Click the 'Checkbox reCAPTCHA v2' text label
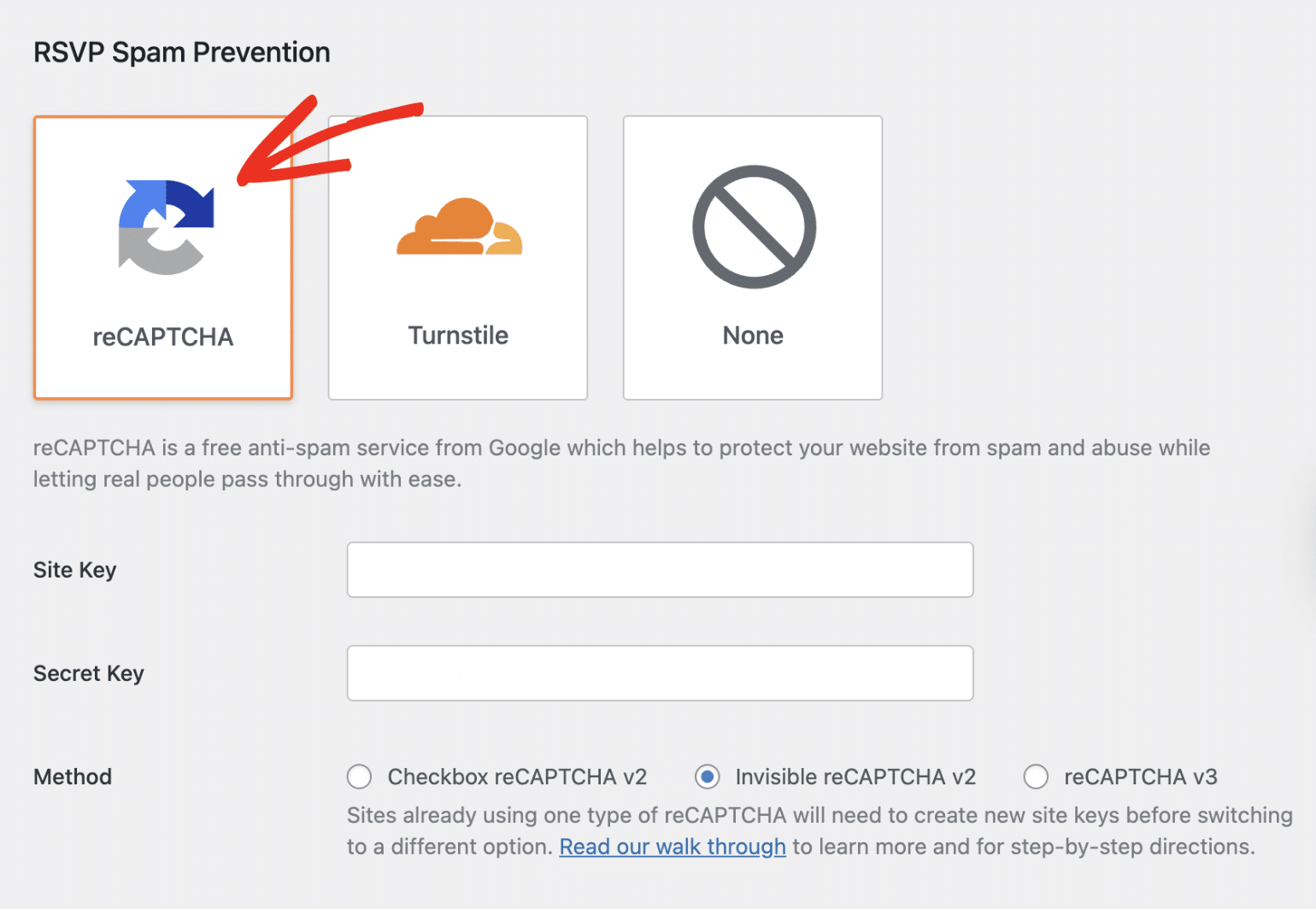Screen dimensions: 1316x909 (517, 777)
